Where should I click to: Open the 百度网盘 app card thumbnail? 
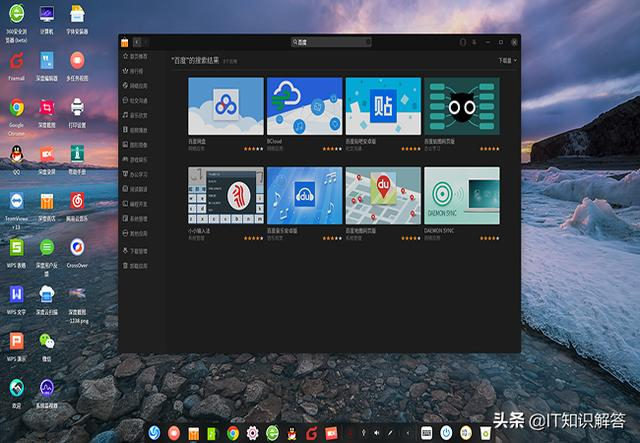226,106
